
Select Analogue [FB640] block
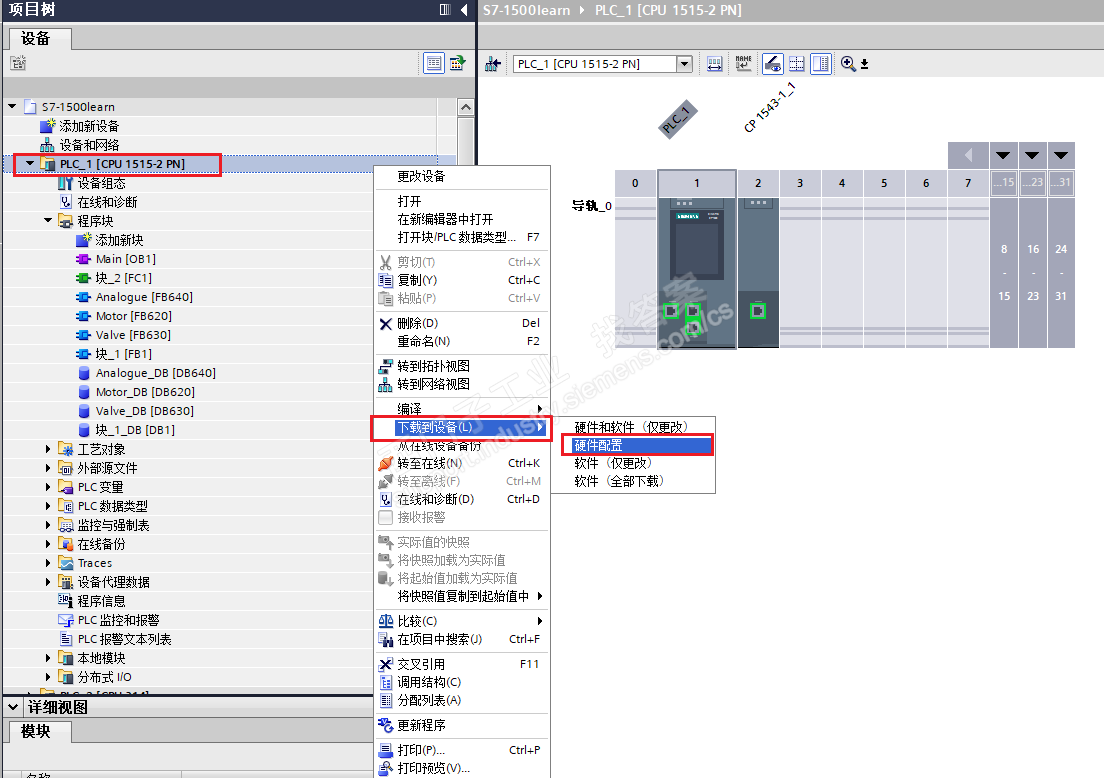point(144,297)
